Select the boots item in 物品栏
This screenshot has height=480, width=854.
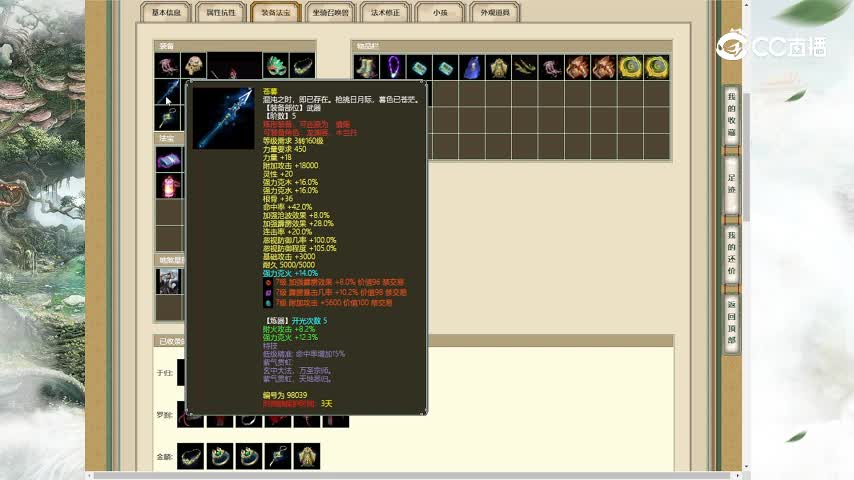366,67
